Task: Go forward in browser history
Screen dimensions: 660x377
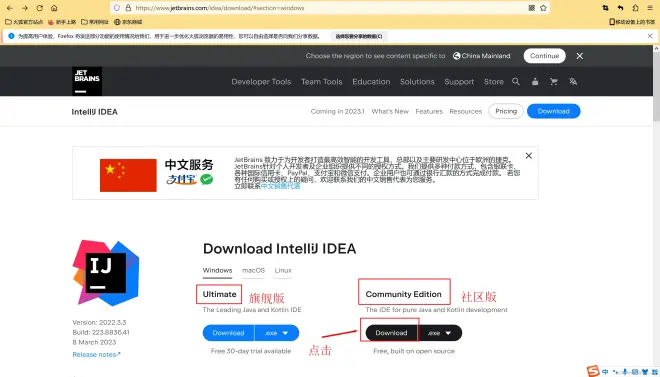Action: point(25,8)
